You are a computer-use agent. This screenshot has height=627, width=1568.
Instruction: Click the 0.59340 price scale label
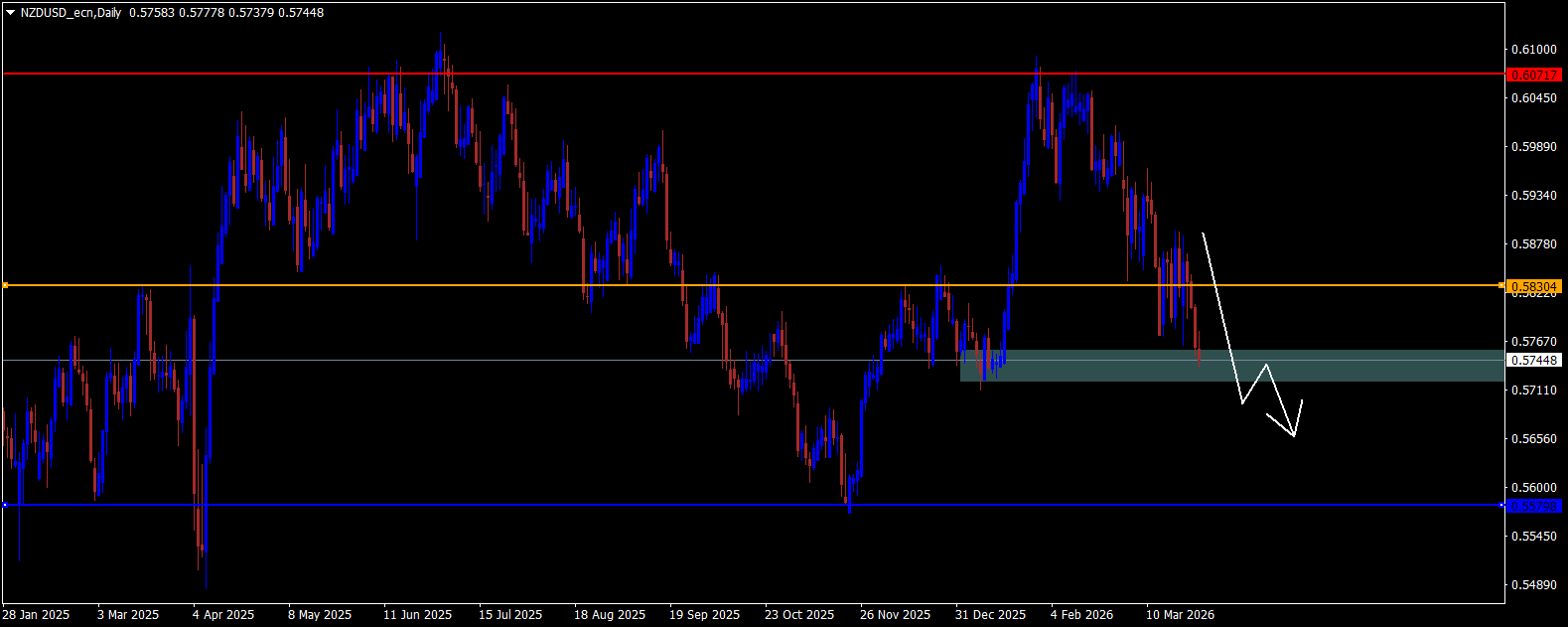[1534, 196]
